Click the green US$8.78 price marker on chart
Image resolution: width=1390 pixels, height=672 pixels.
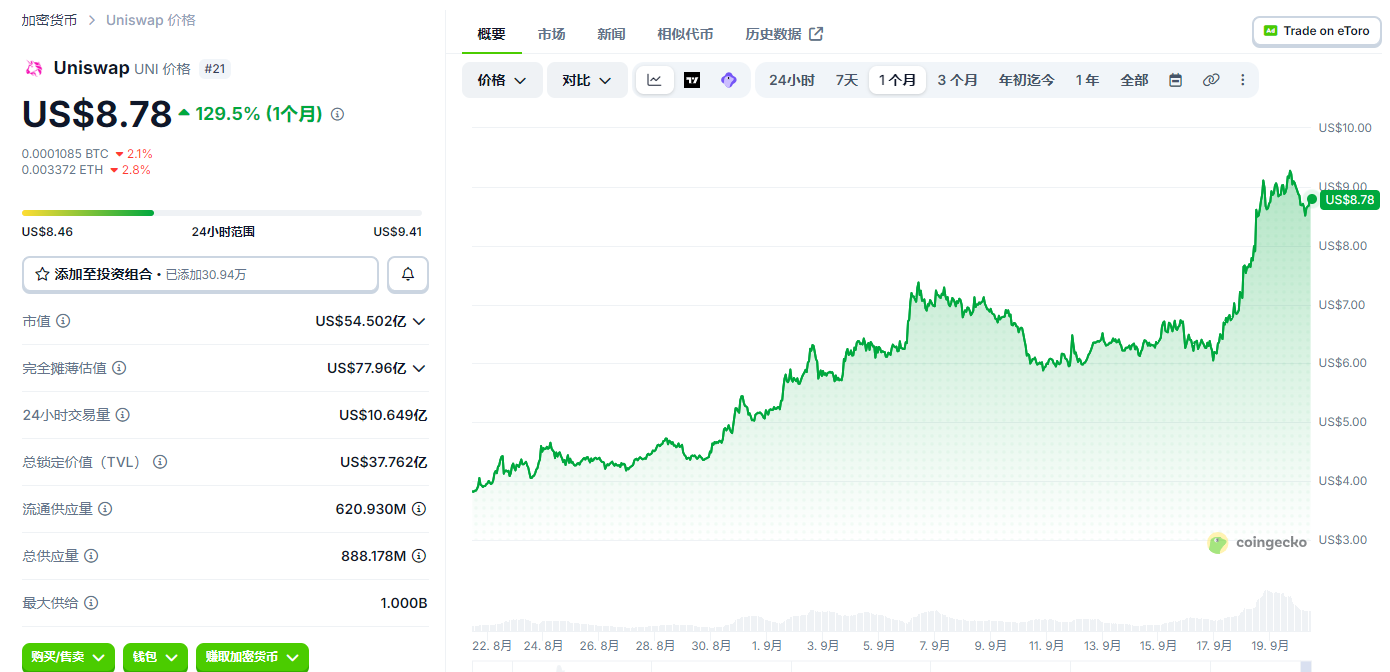click(x=1350, y=200)
